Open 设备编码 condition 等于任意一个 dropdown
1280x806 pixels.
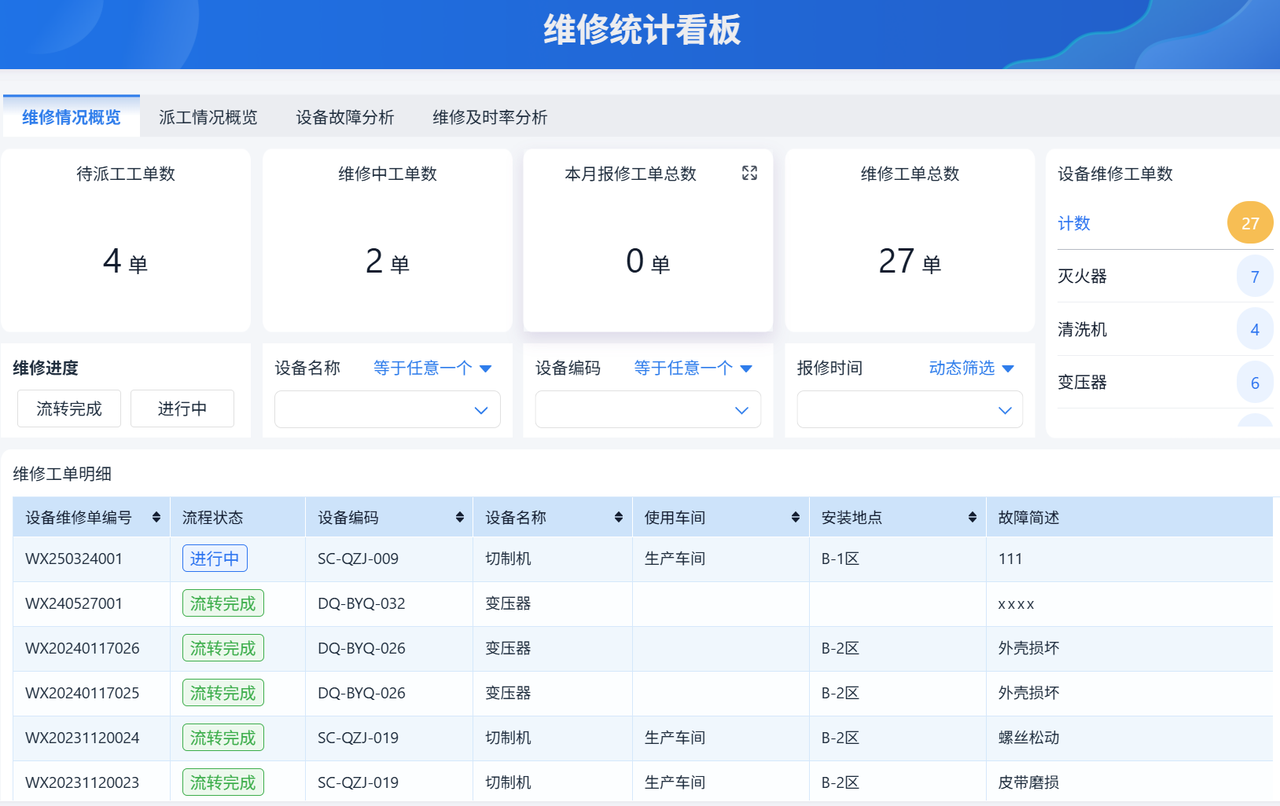[x=693, y=368]
